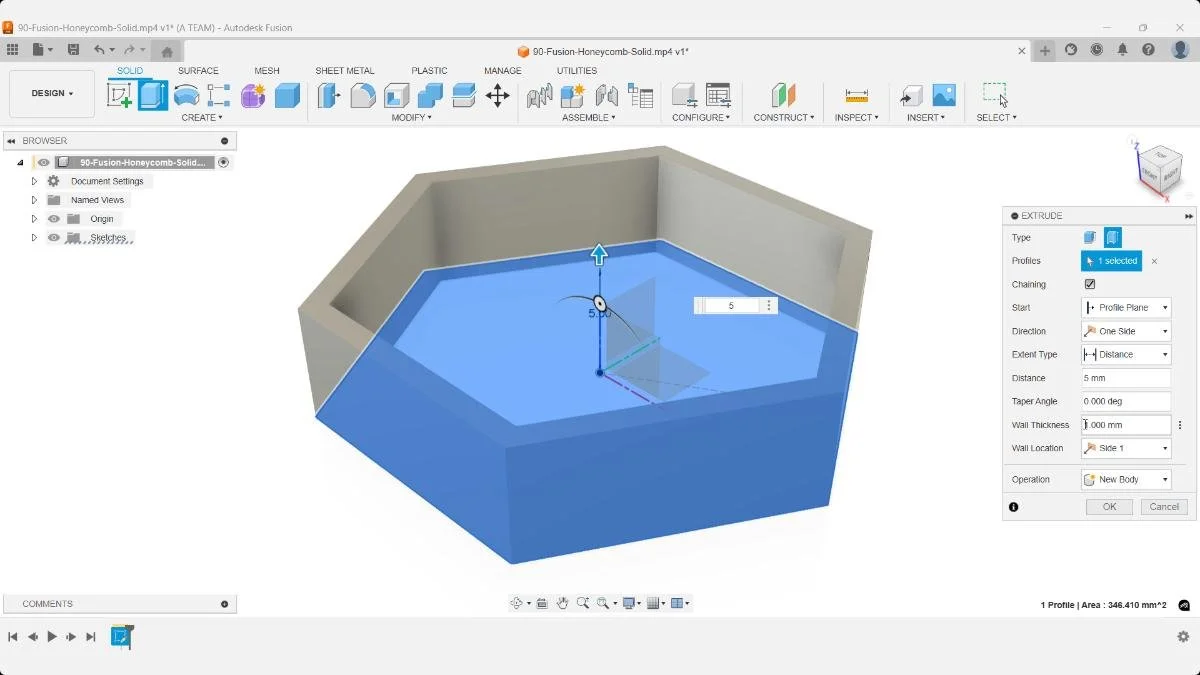Viewport: 1200px width, 675px height.
Task: Select the Combine tool
Action: [431, 95]
